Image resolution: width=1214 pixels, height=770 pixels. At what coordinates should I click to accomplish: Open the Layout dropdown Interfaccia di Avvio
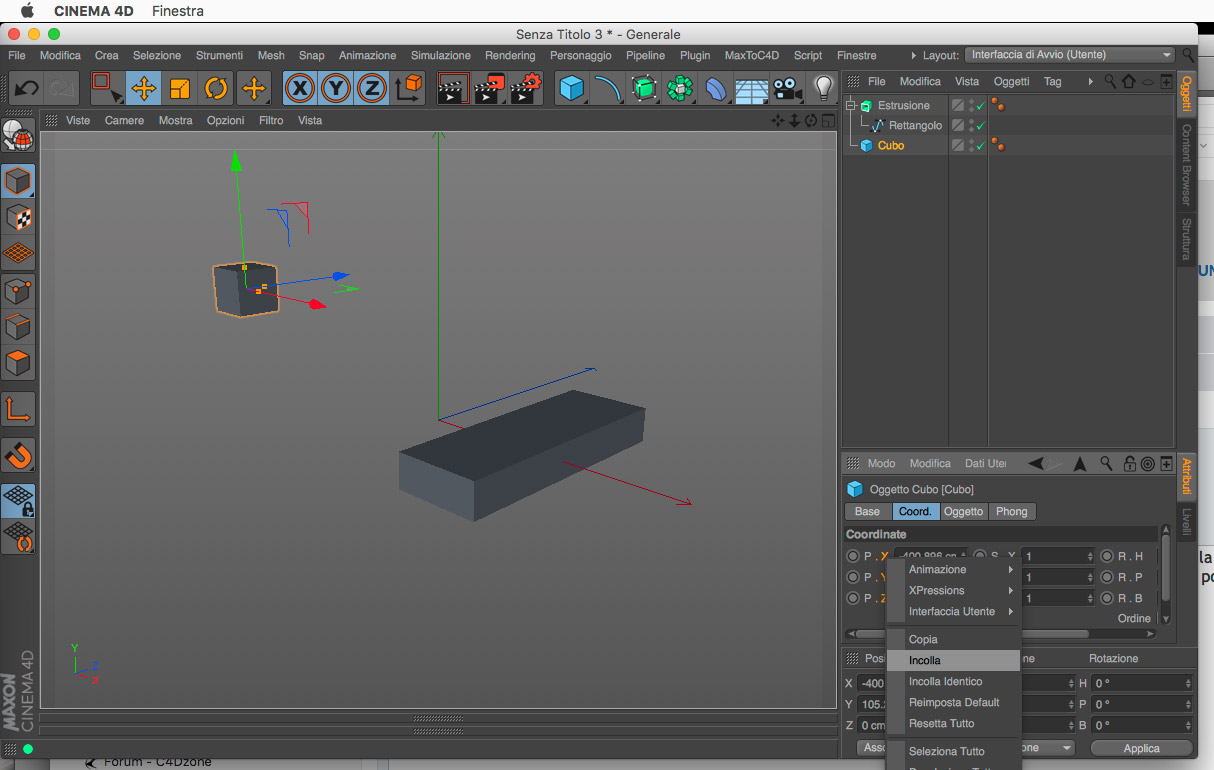point(1071,55)
